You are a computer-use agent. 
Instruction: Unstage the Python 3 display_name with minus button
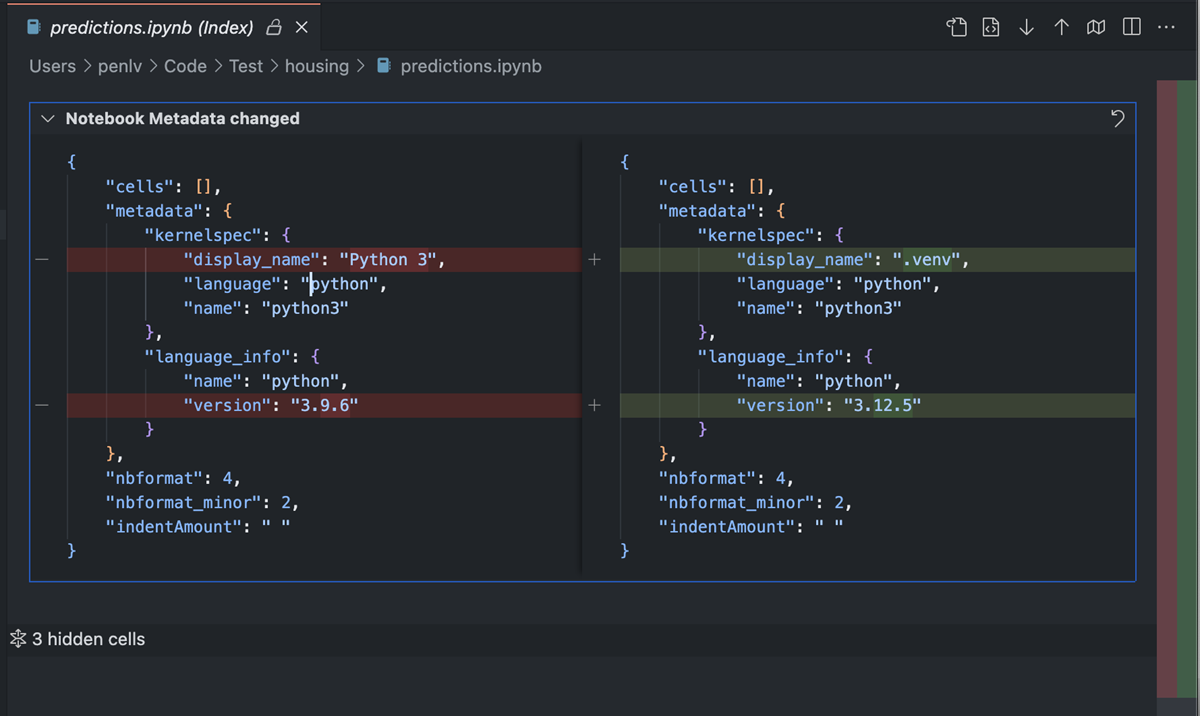click(x=41, y=259)
